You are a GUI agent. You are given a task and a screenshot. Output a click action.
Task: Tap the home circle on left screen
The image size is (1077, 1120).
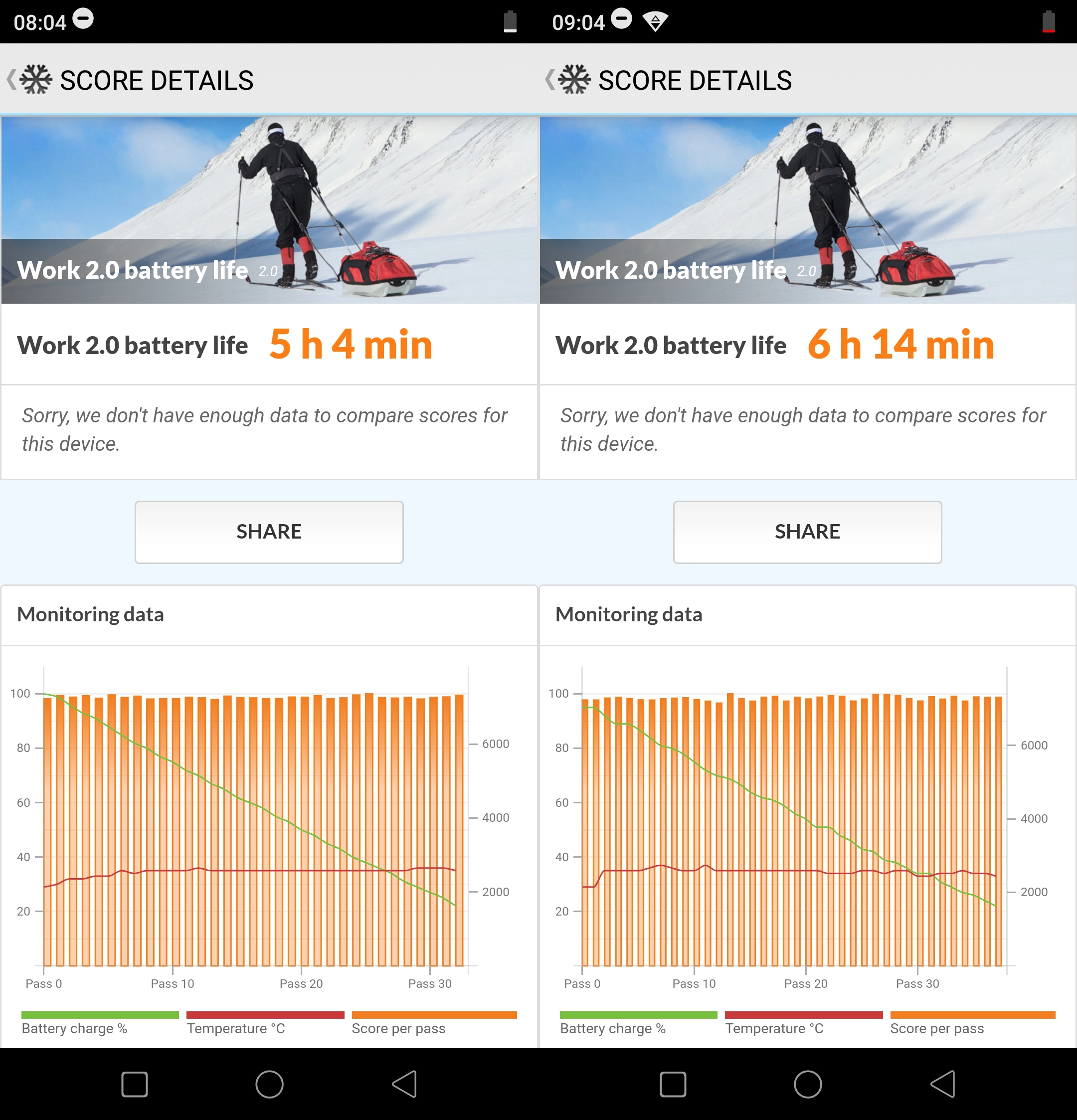269,1084
